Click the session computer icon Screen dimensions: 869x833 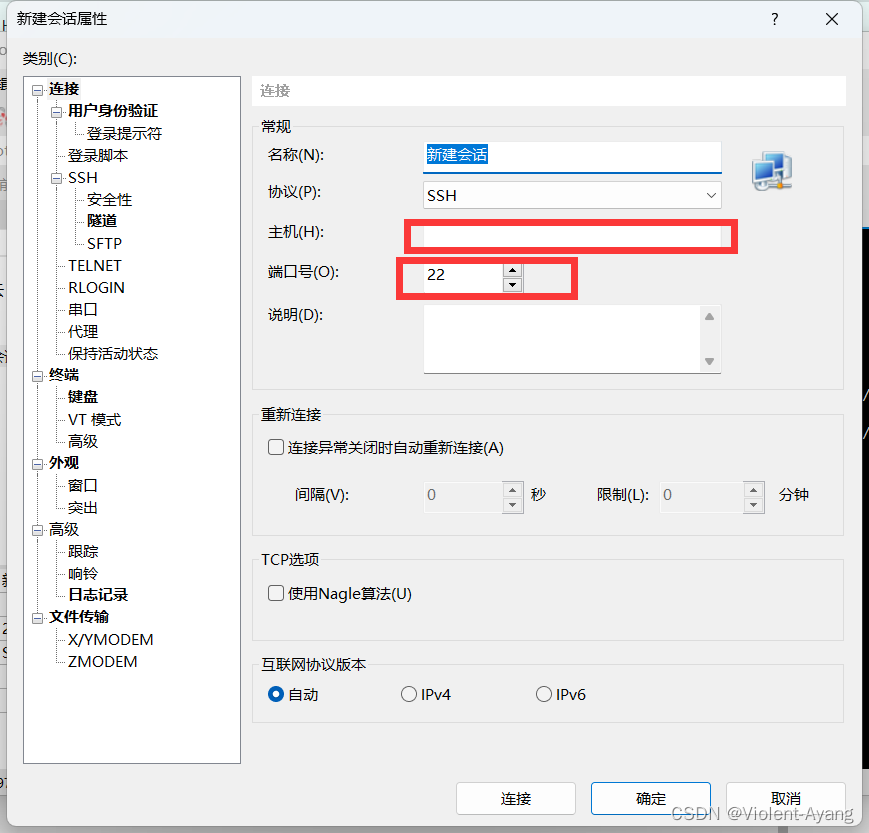771,171
